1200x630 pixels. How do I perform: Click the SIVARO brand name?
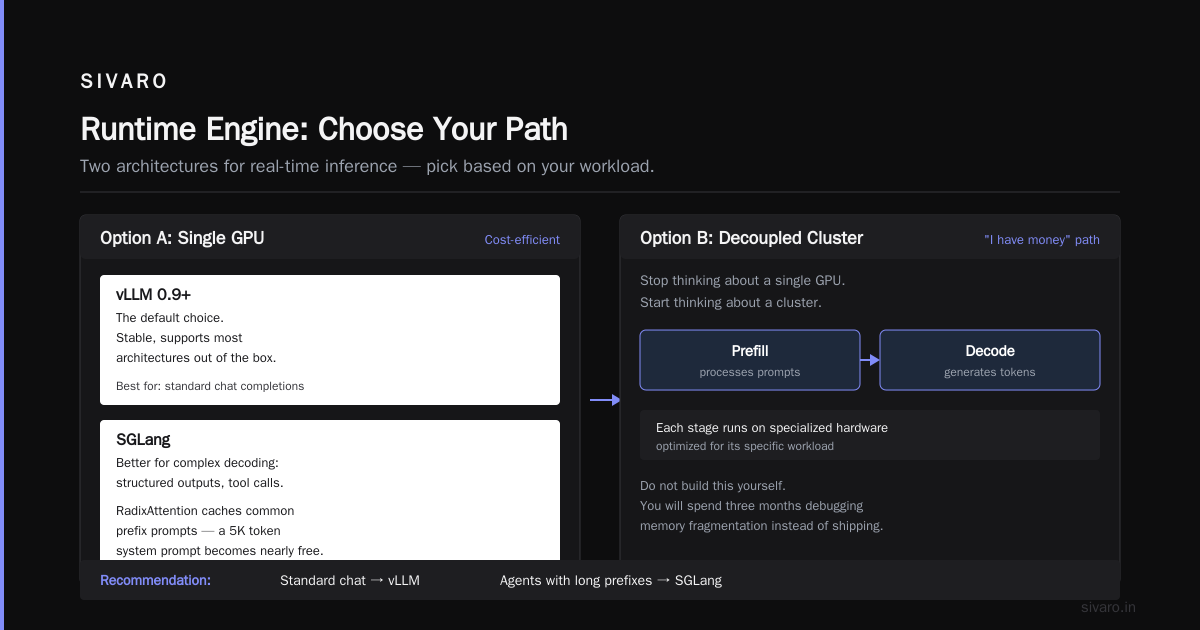[124, 82]
